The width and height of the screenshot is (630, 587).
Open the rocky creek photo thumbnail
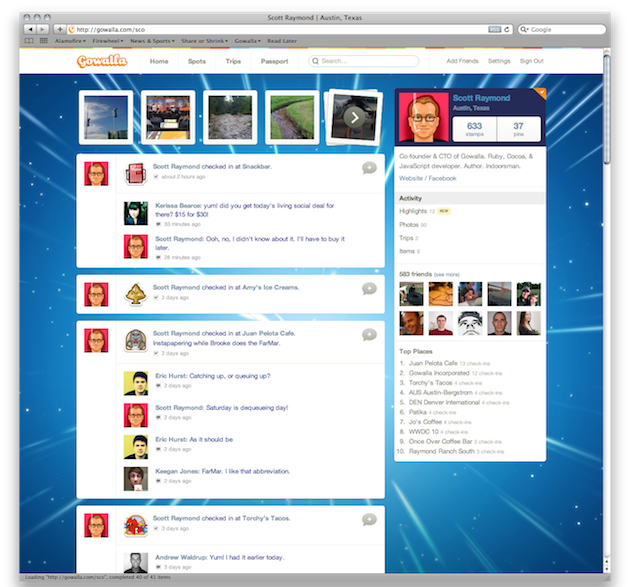click(230, 117)
